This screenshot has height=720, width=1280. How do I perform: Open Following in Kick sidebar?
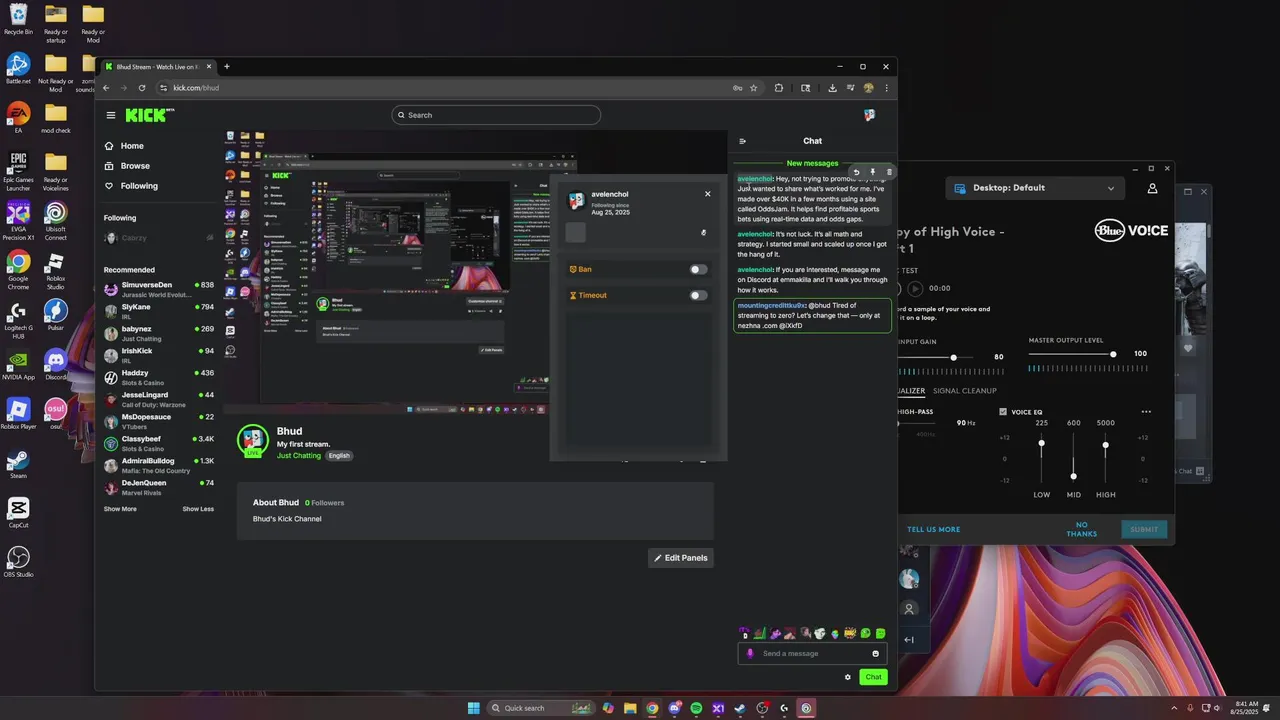[131, 186]
